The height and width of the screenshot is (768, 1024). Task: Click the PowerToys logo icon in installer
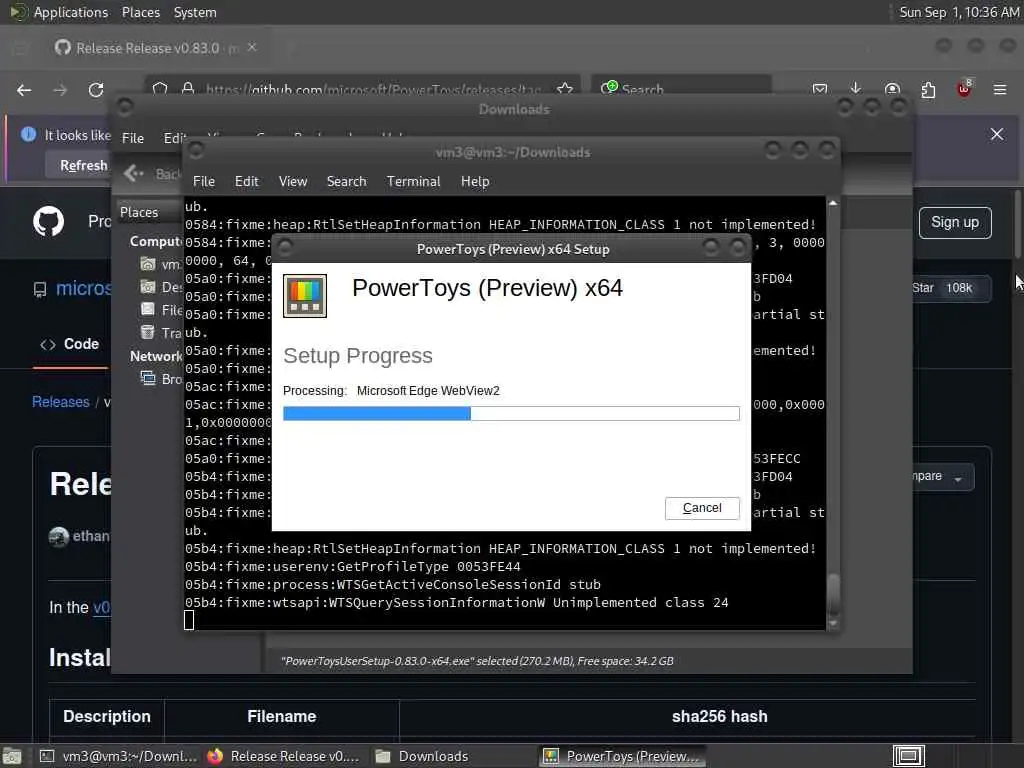(305, 296)
